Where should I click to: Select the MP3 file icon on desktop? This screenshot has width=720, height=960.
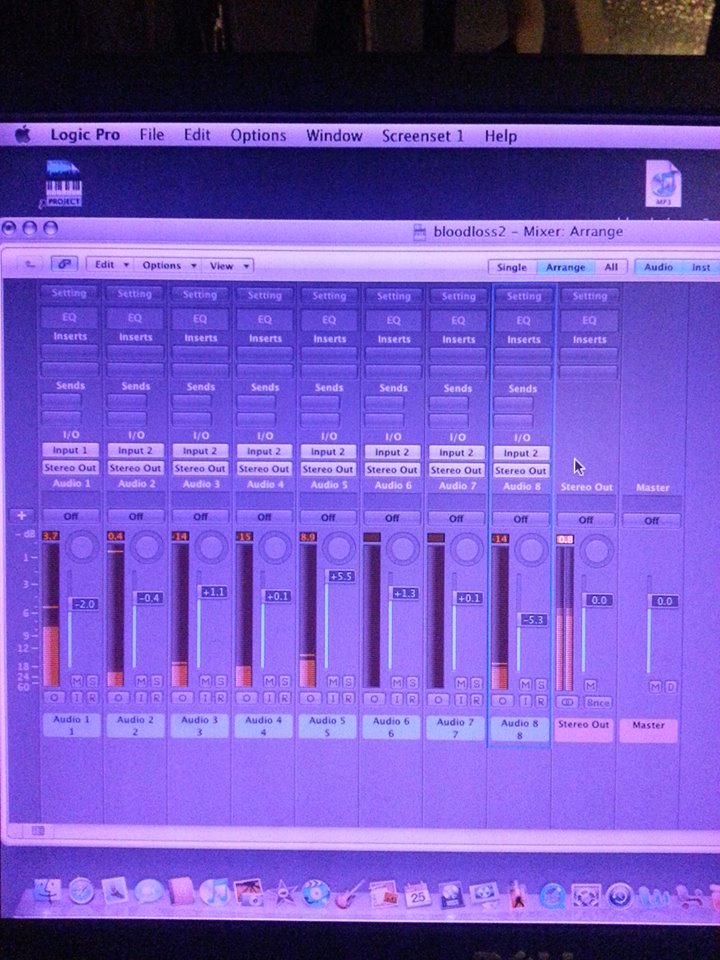click(664, 184)
